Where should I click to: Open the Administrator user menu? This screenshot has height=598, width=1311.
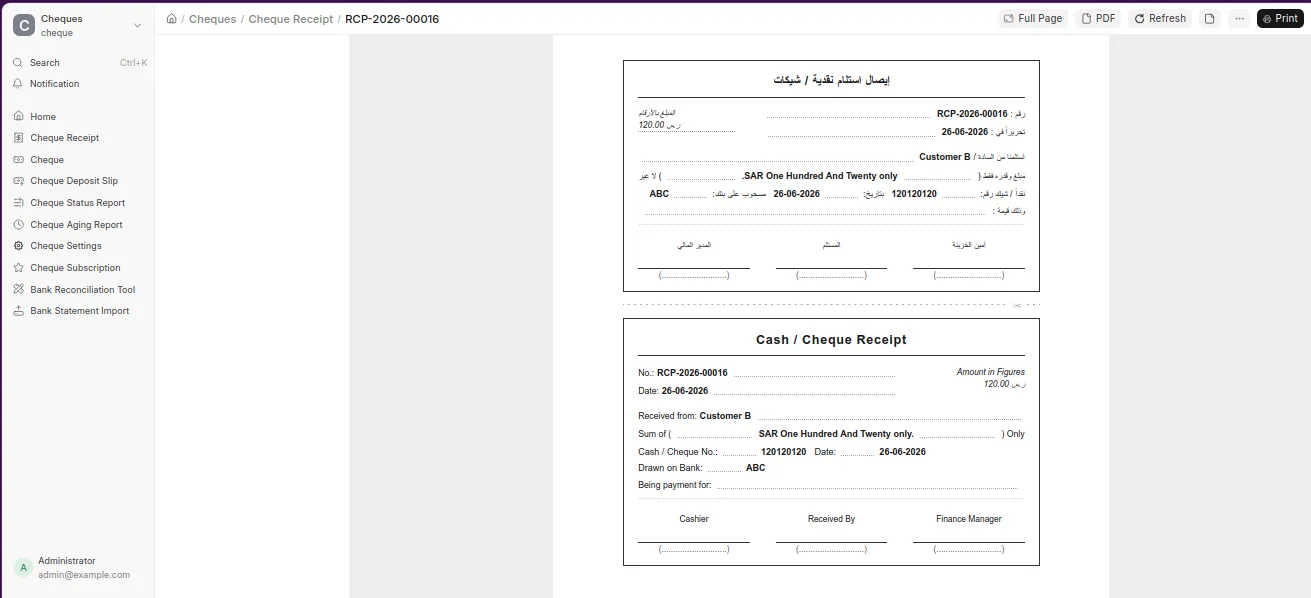tap(78, 567)
